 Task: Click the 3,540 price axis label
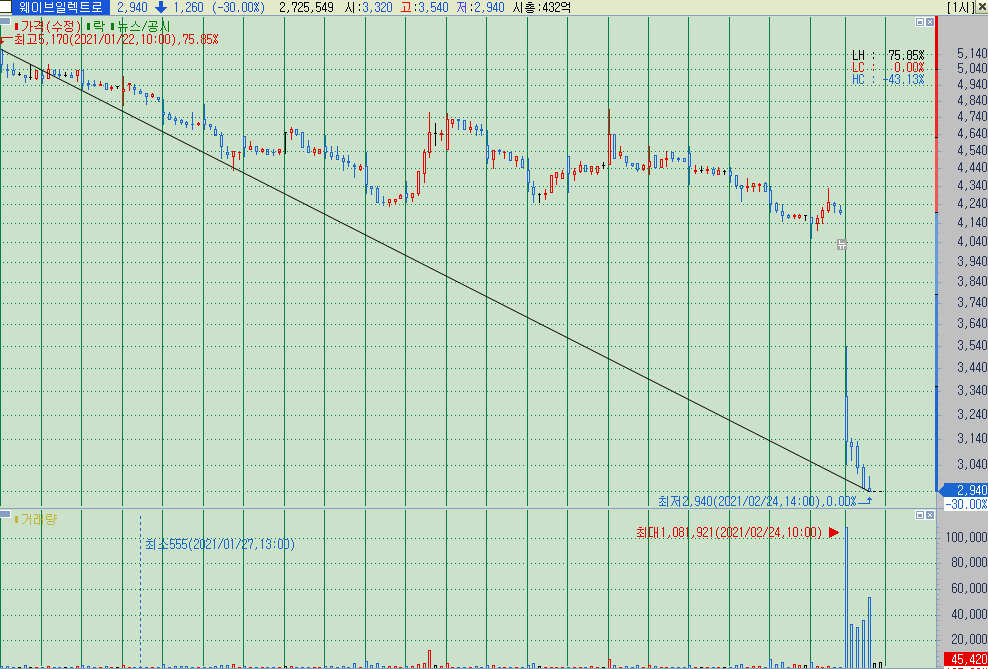point(971,346)
